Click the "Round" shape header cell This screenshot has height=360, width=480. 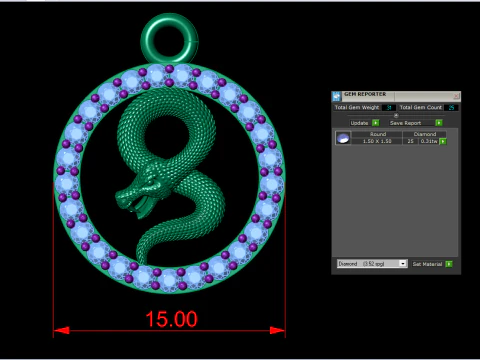tap(377, 134)
